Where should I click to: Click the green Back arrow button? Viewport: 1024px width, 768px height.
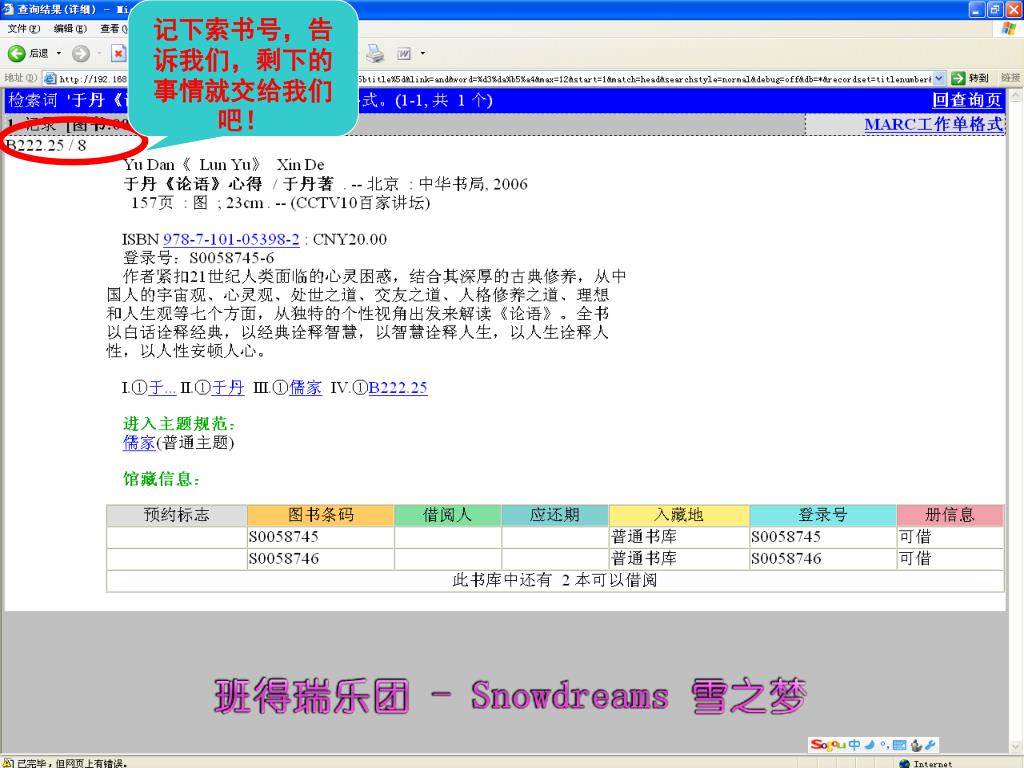[x=16, y=54]
